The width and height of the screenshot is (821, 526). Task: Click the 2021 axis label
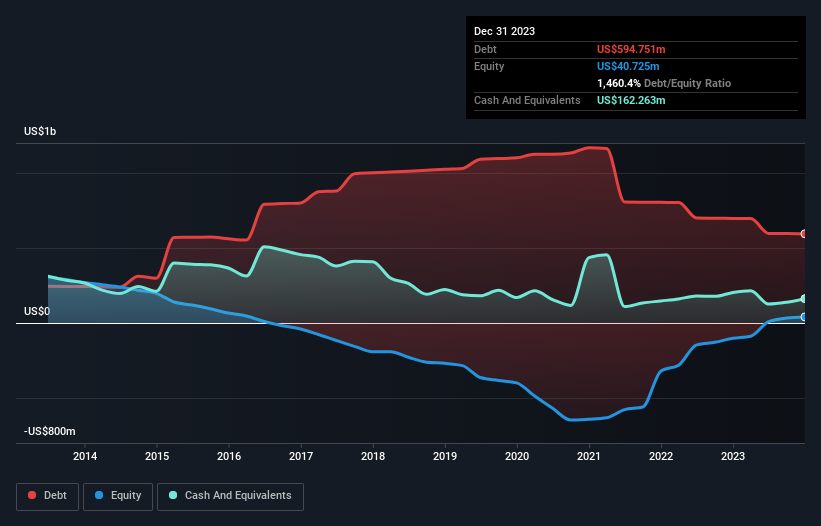coord(589,456)
